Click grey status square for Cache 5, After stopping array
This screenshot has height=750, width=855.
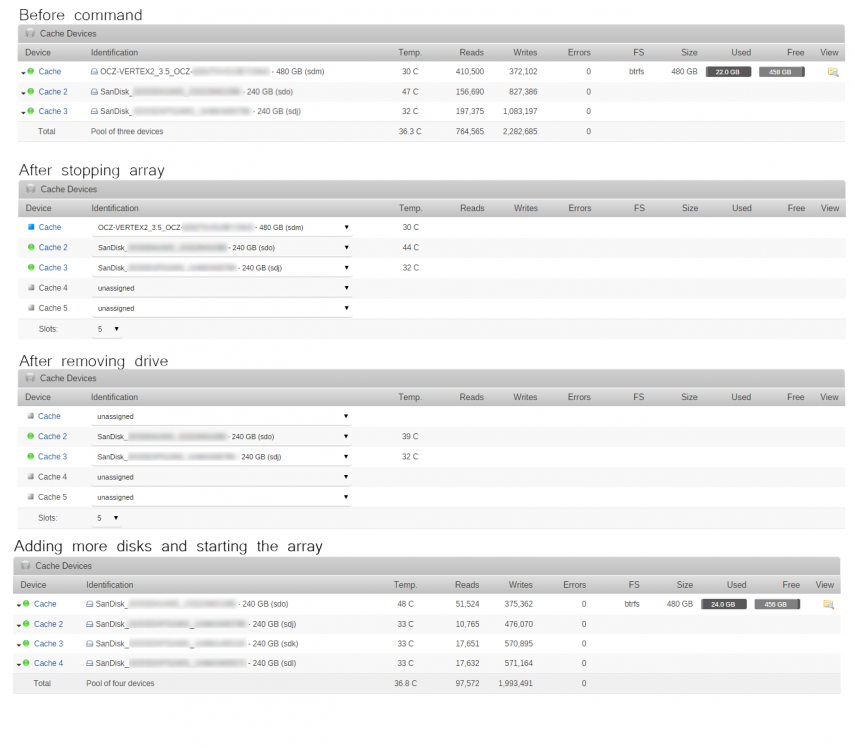(x=31, y=308)
